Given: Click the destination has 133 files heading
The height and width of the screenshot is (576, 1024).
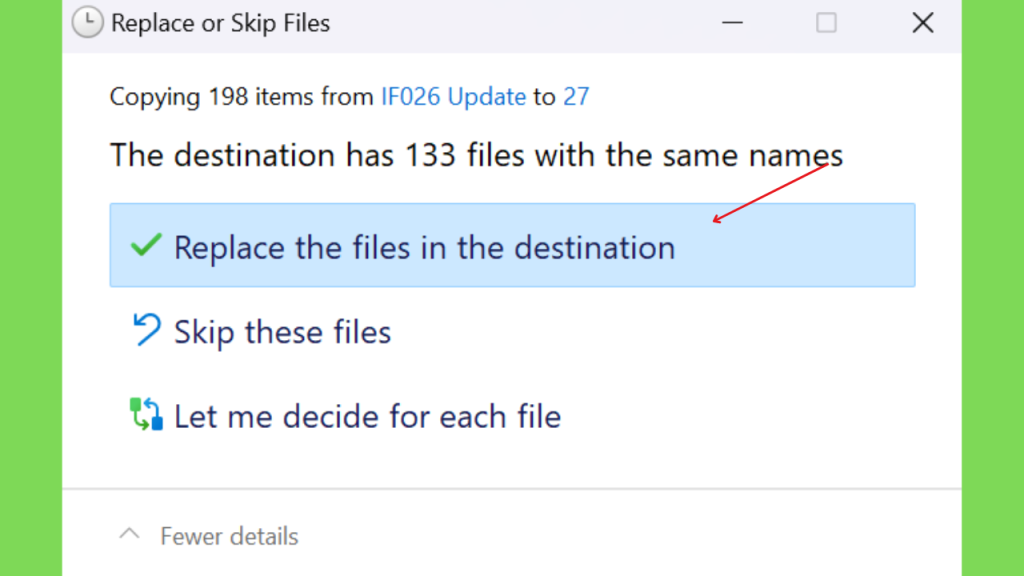Looking at the screenshot, I should (476, 155).
